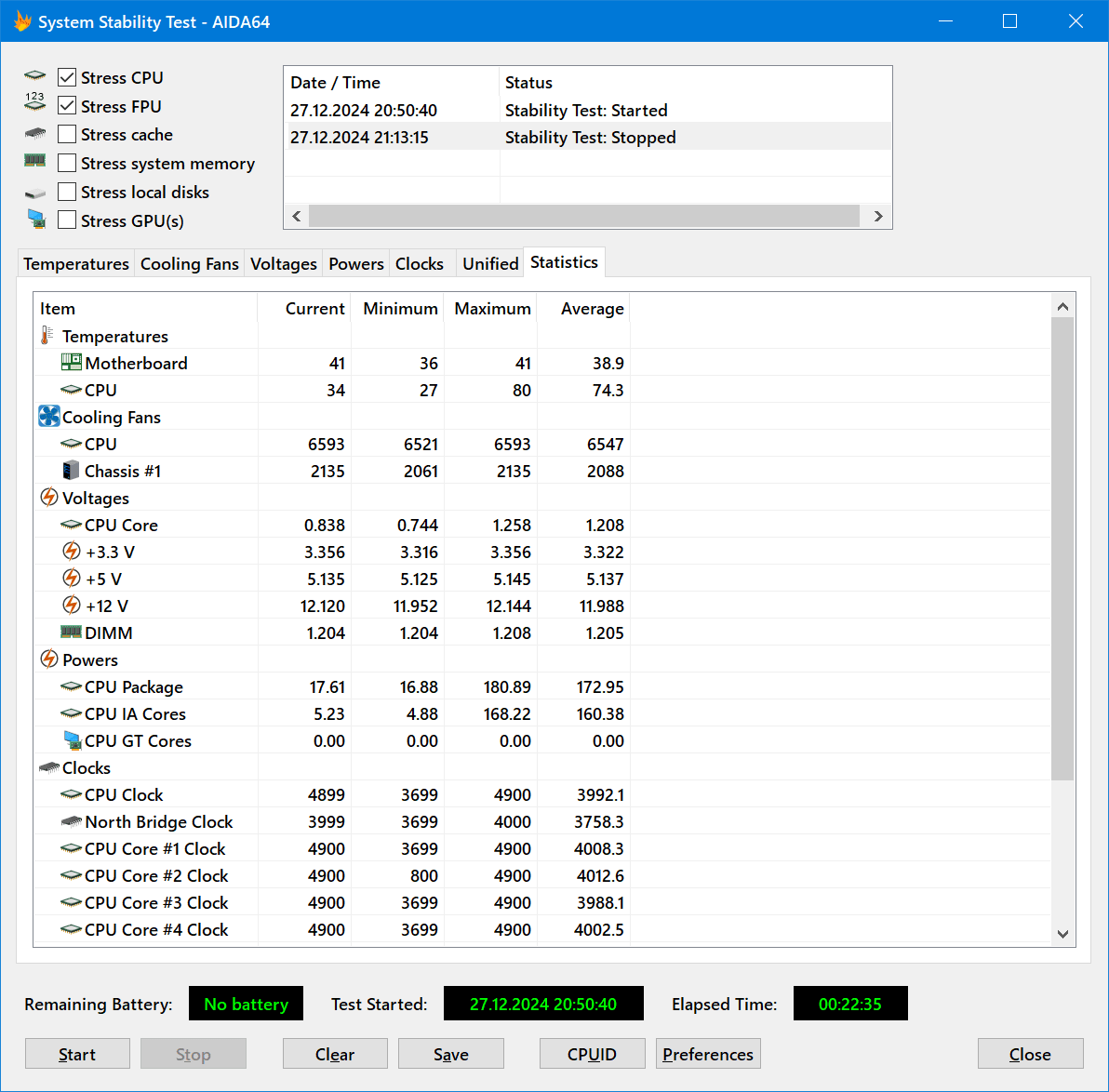Open the CPUID panel button
The width and height of the screenshot is (1109, 1092).
pyautogui.click(x=592, y=1054)
